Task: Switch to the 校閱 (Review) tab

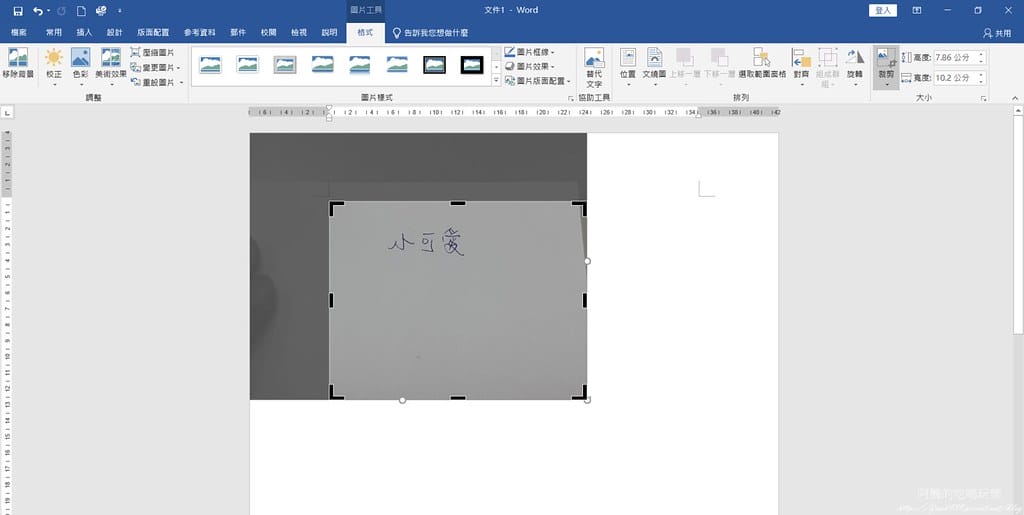Action: (268, 32)
